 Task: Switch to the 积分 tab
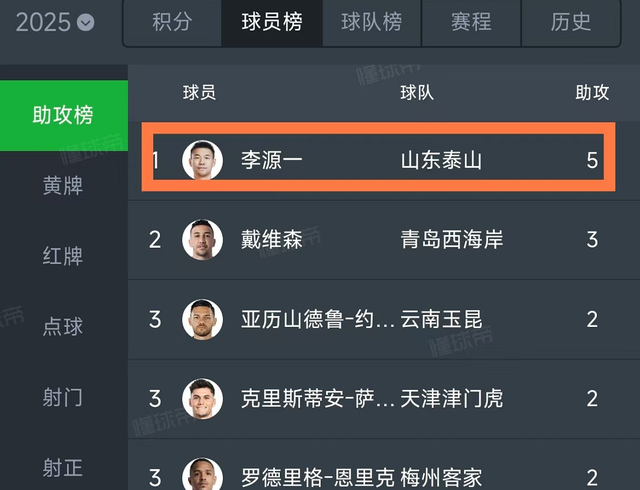tap(172, 22)
